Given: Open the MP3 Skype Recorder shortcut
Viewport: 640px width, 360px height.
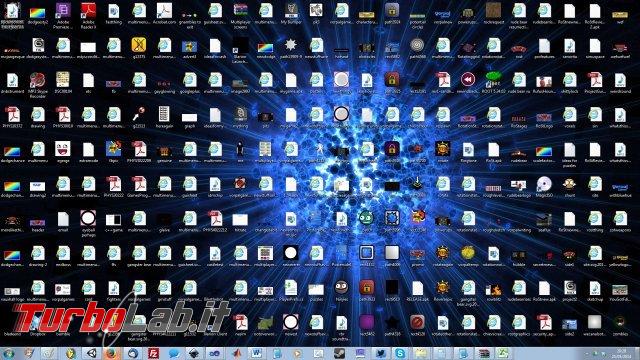Looking at the screenshot, I should pos(38,80).
